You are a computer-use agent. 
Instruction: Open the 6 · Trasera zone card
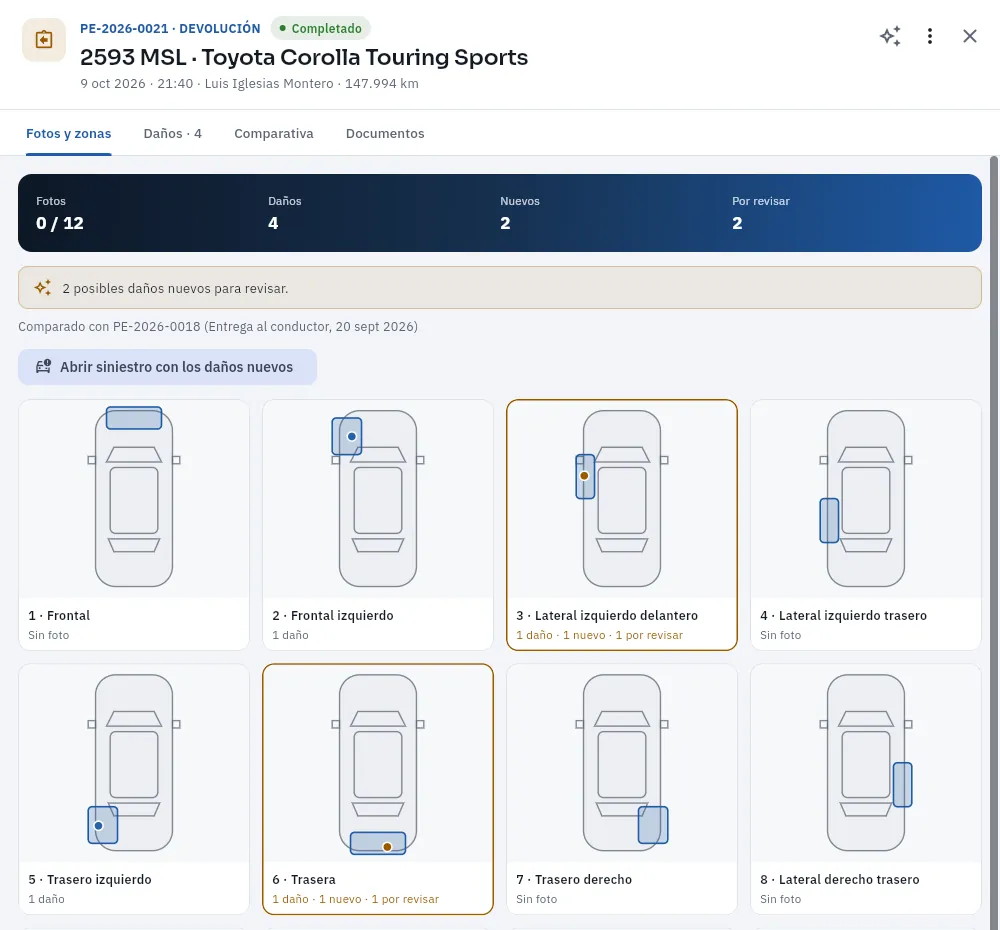pos(378,789)
